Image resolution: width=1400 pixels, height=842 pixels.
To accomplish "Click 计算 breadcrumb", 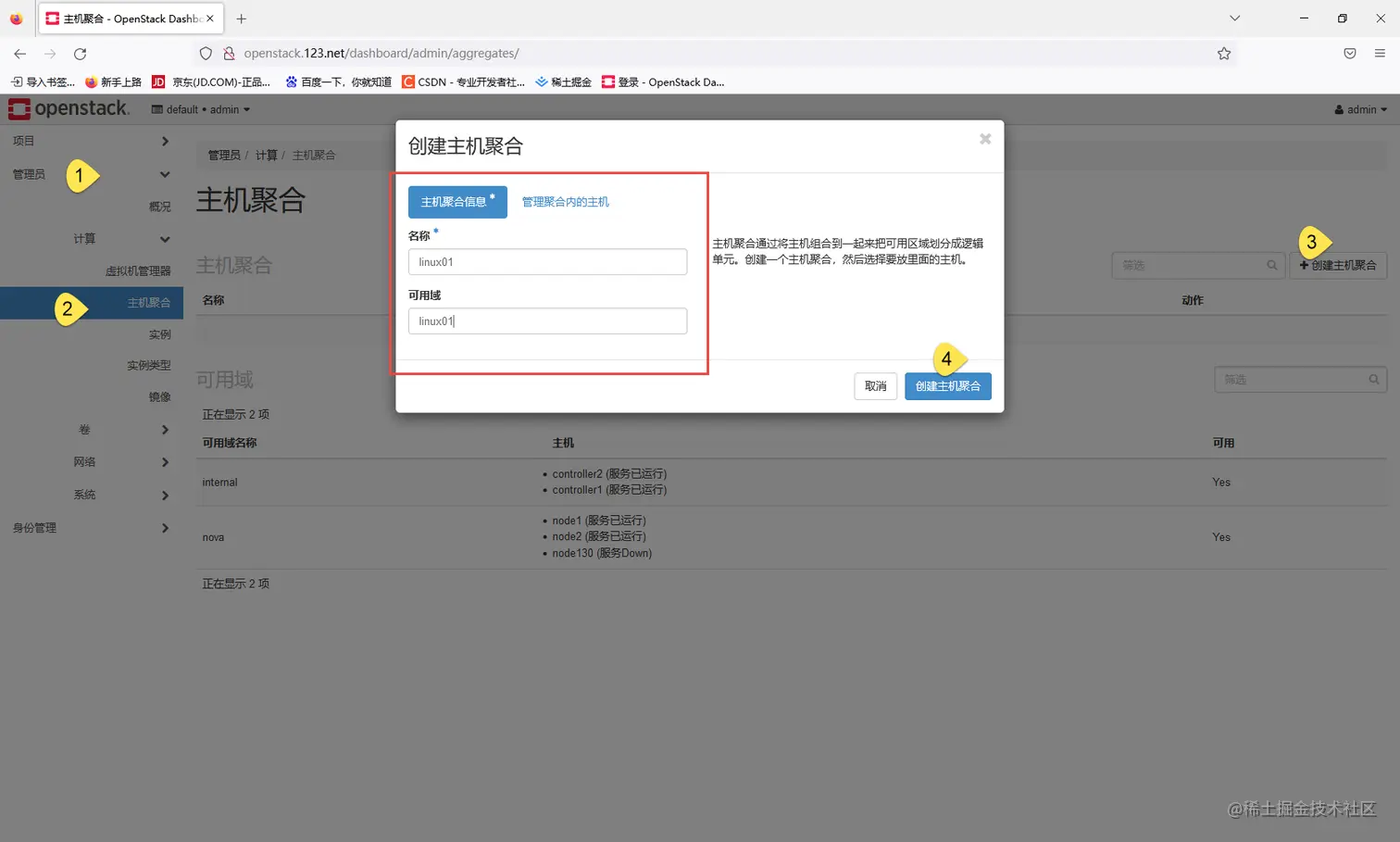I will (266, 156).
